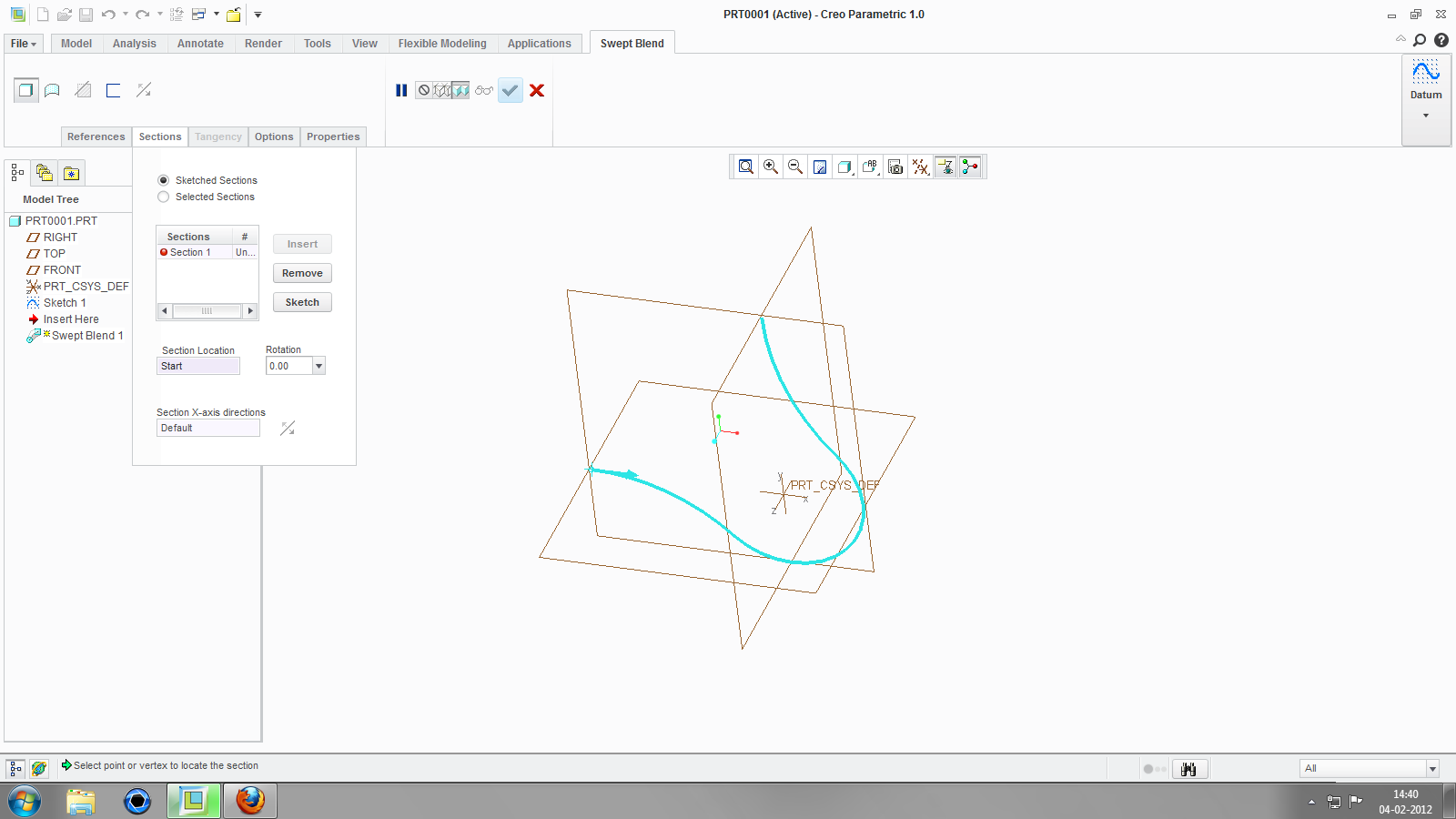Screen dimensions: 1456x819
Task: Click the Undo arrow icon
Action: point(108,15)
